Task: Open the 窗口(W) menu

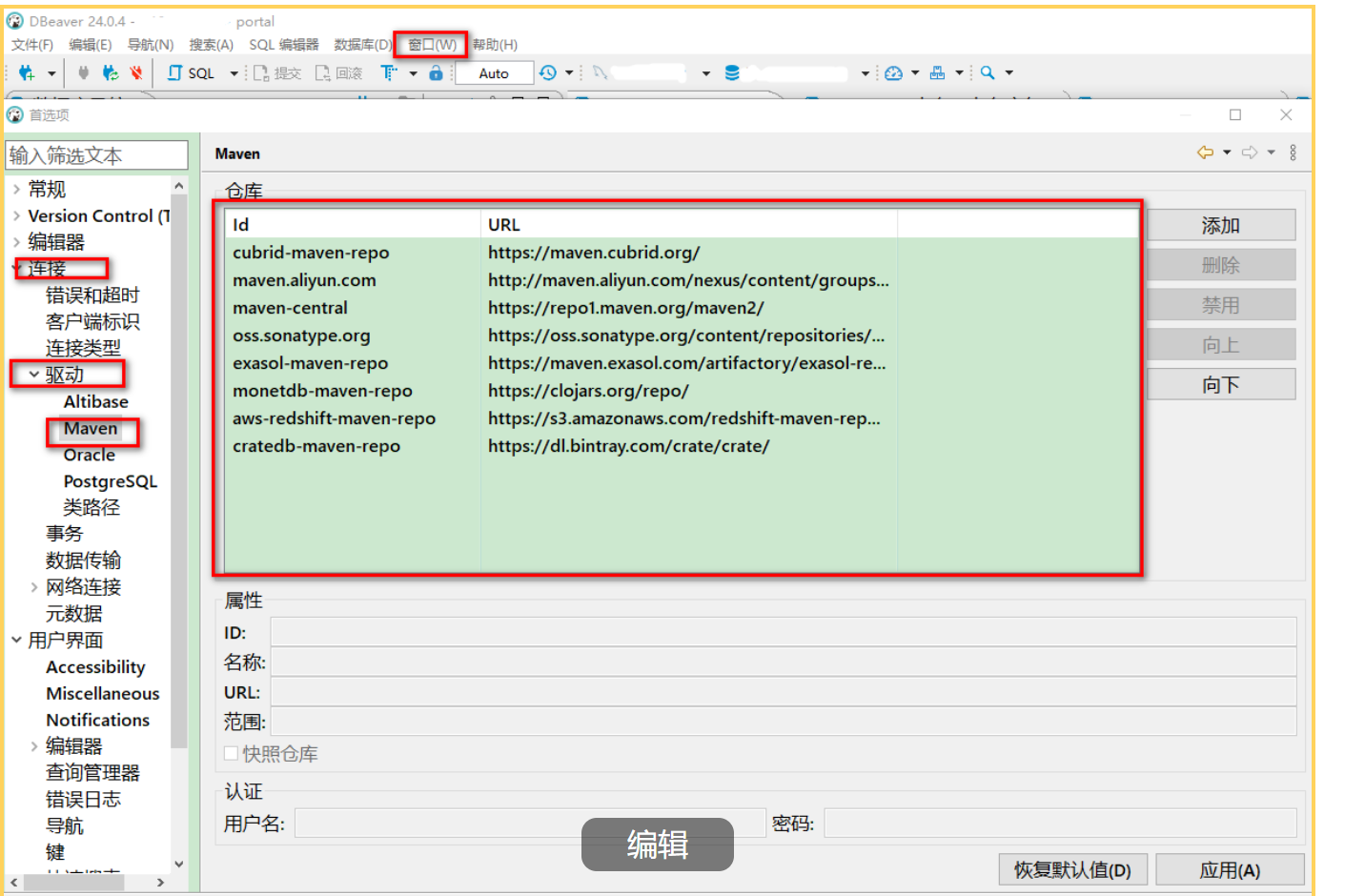Action: [432, 45]
